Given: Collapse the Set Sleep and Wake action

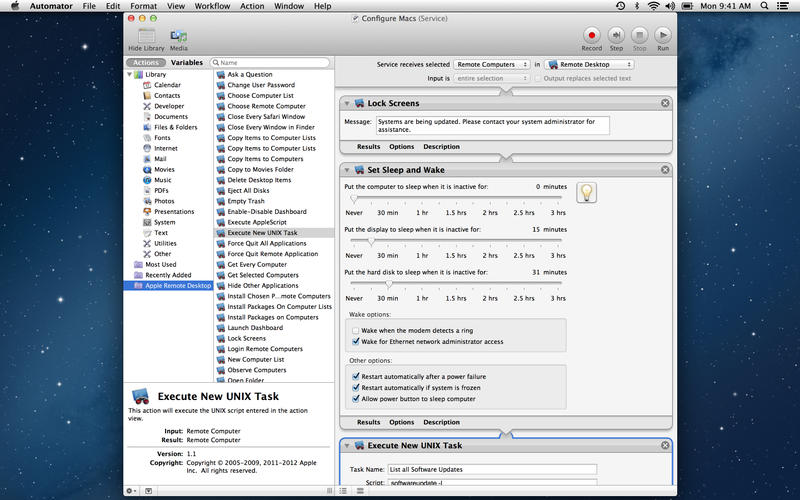Looking at the screenshot, I should coord(346,170).
